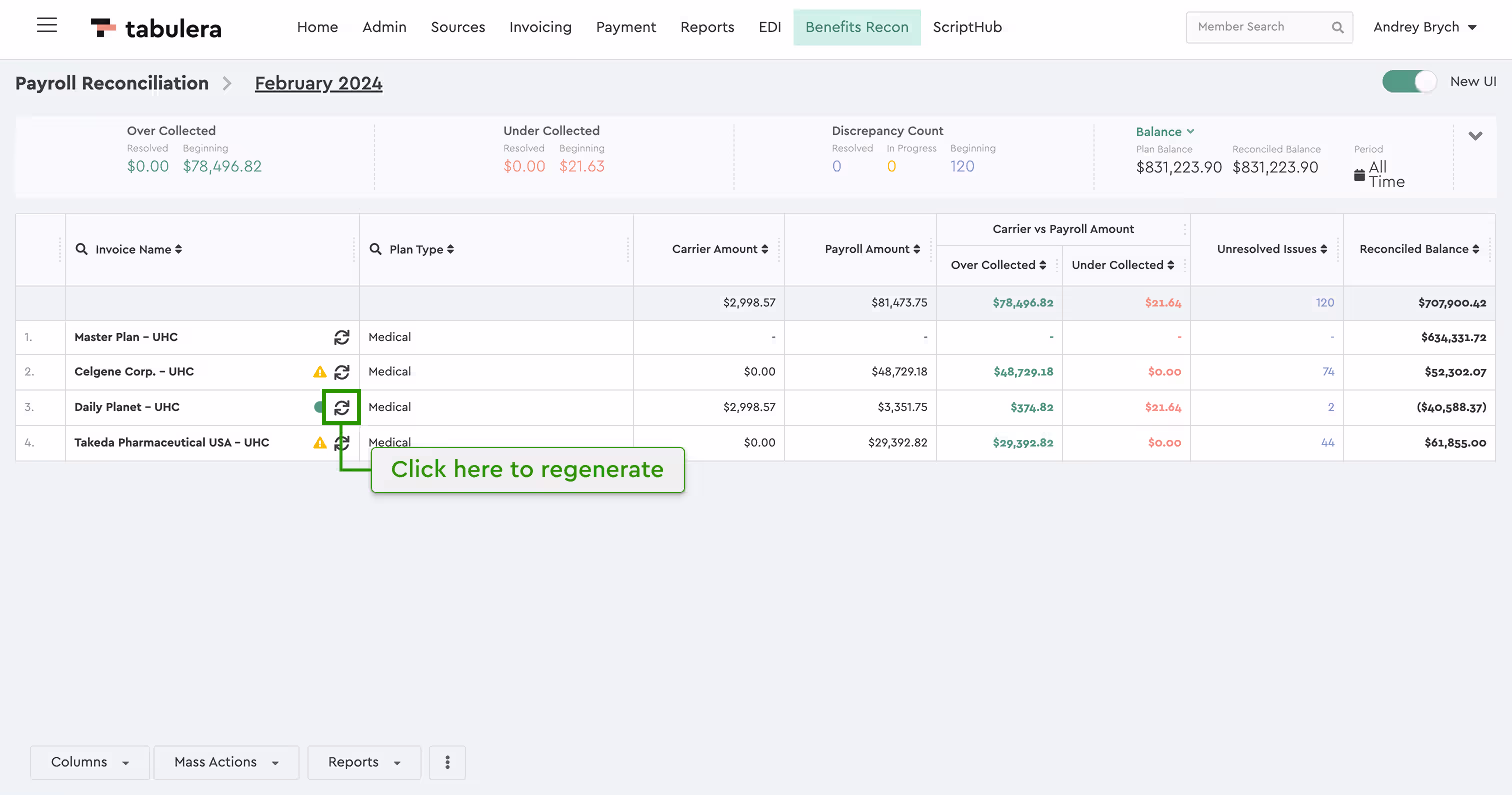Go to the Home tab
The height and width of the screenshot is (800, 1512).
[x=317, y=27]
